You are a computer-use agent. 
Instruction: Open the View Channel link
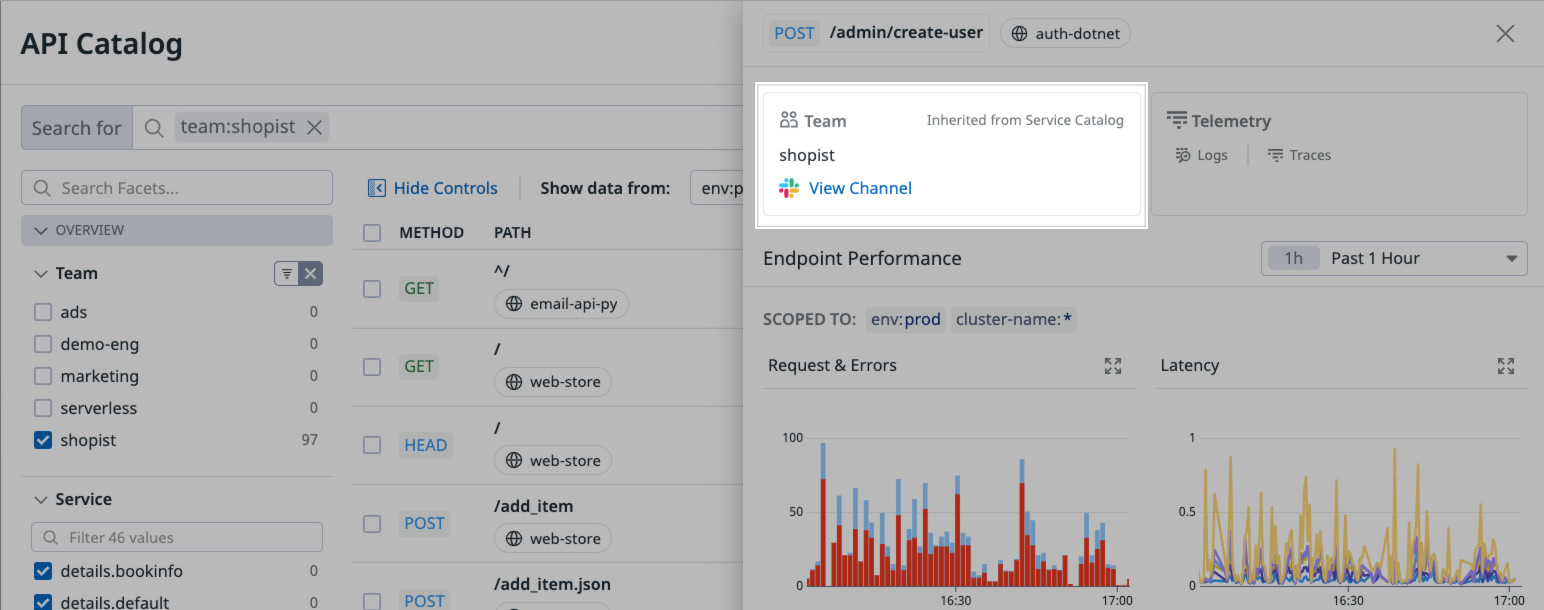pos(860,188)
